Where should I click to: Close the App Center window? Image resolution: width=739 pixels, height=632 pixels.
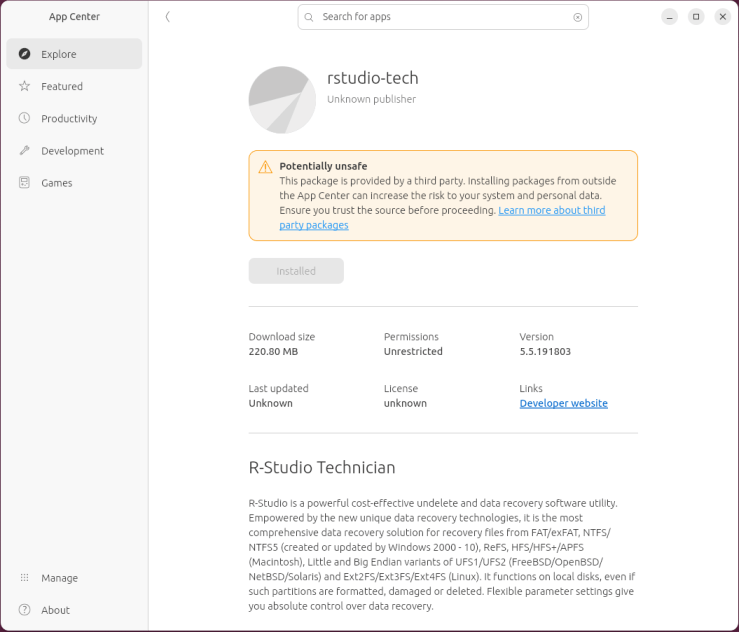click(x=723, y=17)
